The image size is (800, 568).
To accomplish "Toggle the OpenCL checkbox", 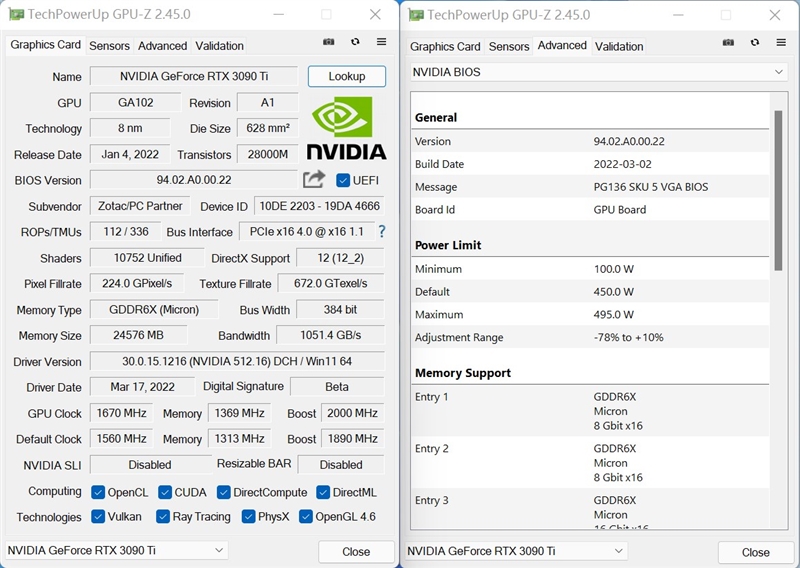I will click(x=98, y=492).
